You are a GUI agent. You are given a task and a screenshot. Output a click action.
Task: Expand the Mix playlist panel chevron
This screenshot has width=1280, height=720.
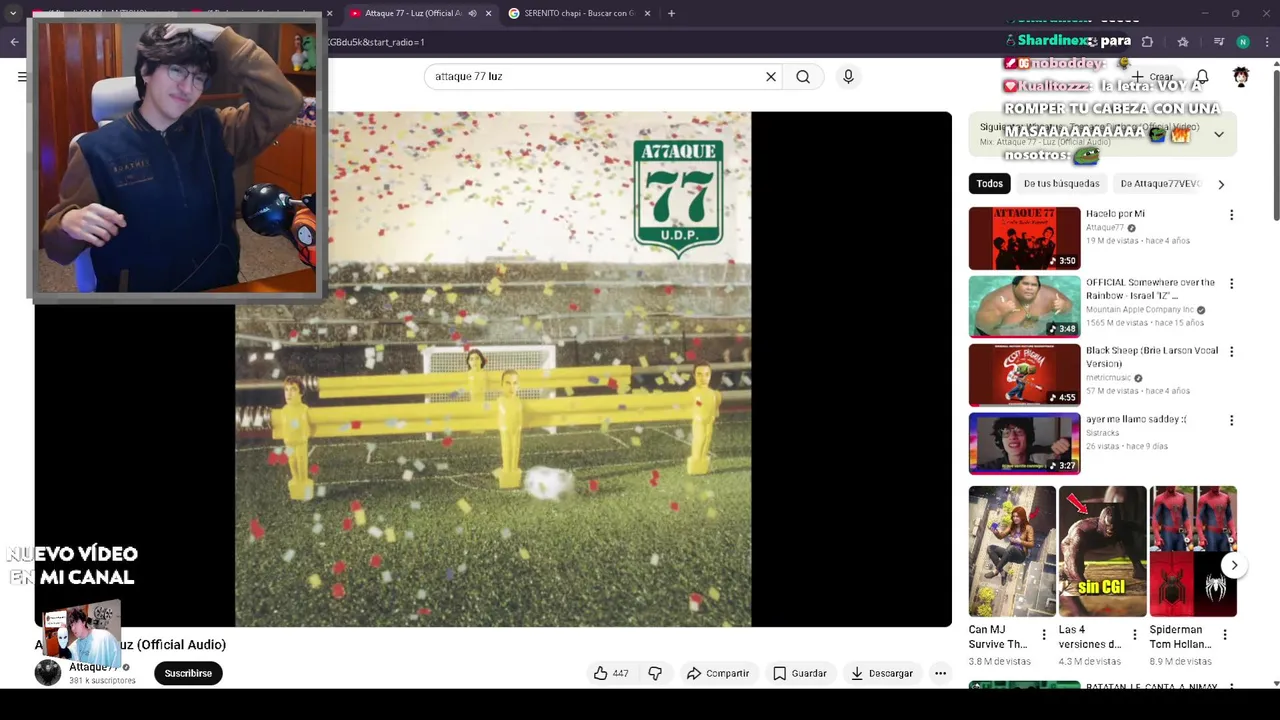coord(1218,134)
